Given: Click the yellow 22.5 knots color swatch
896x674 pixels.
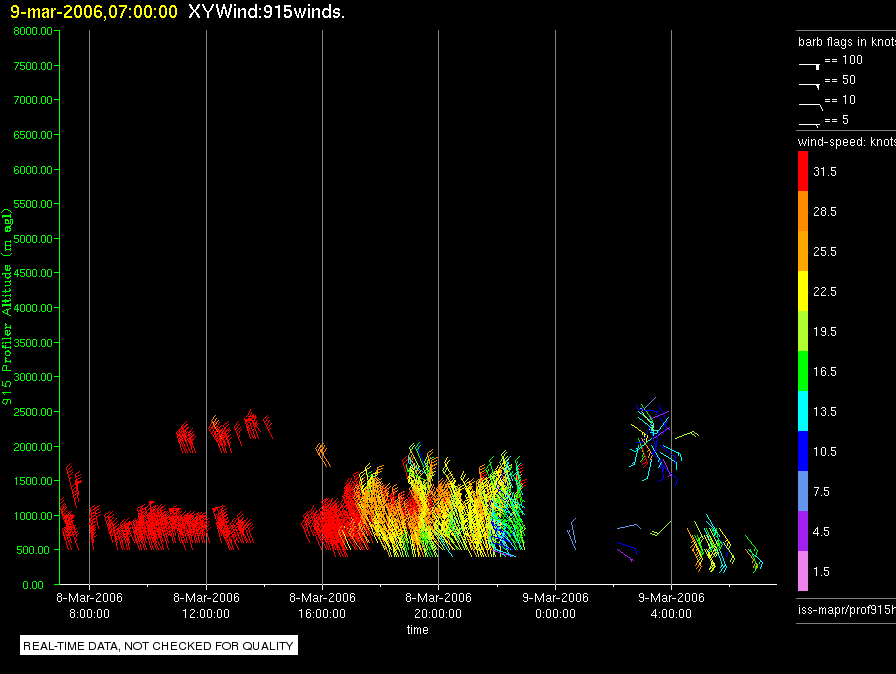Looking at the screenshot, I should tap(803, 291).
